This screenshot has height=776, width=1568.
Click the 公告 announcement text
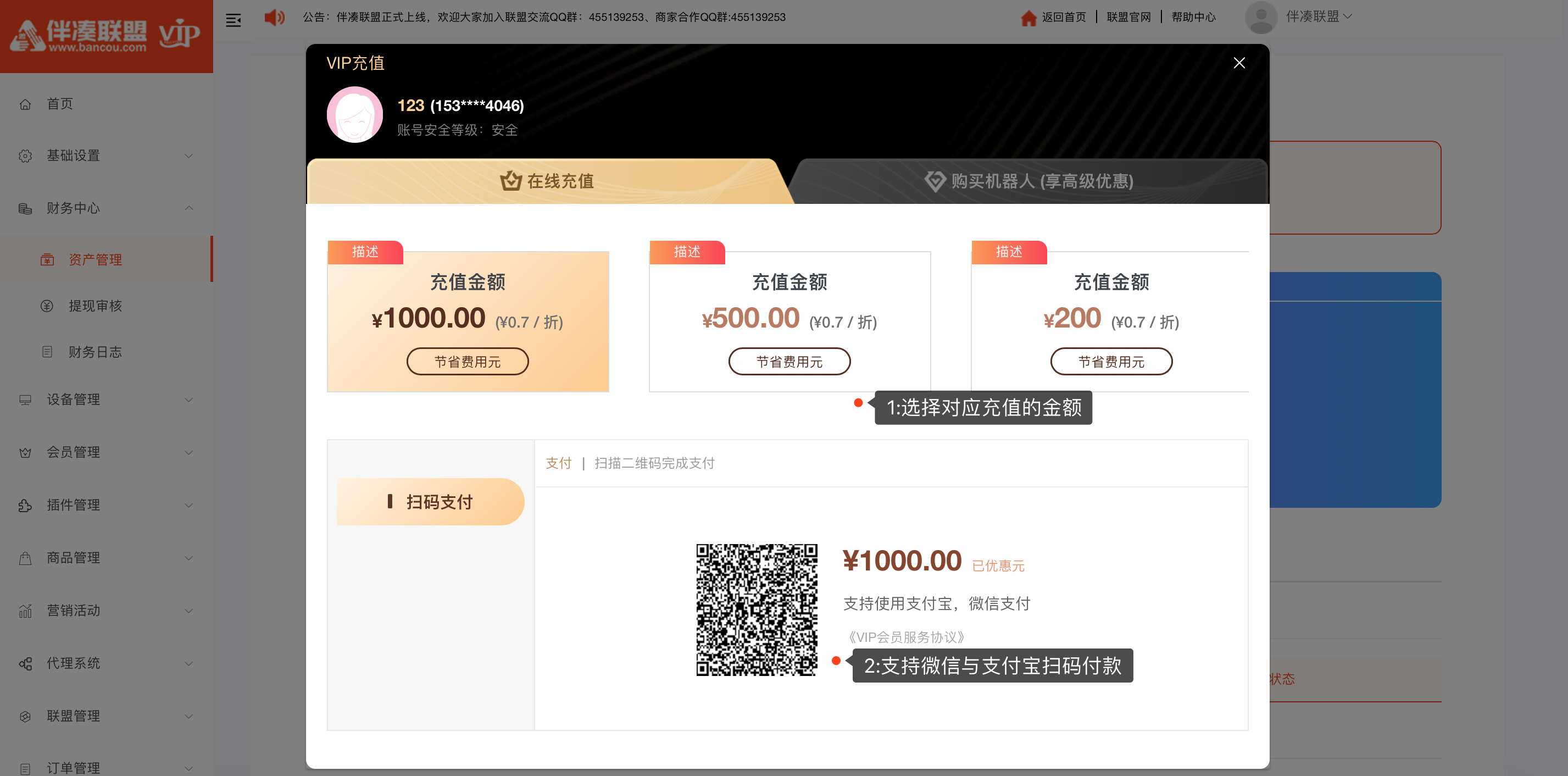[544, 17]
